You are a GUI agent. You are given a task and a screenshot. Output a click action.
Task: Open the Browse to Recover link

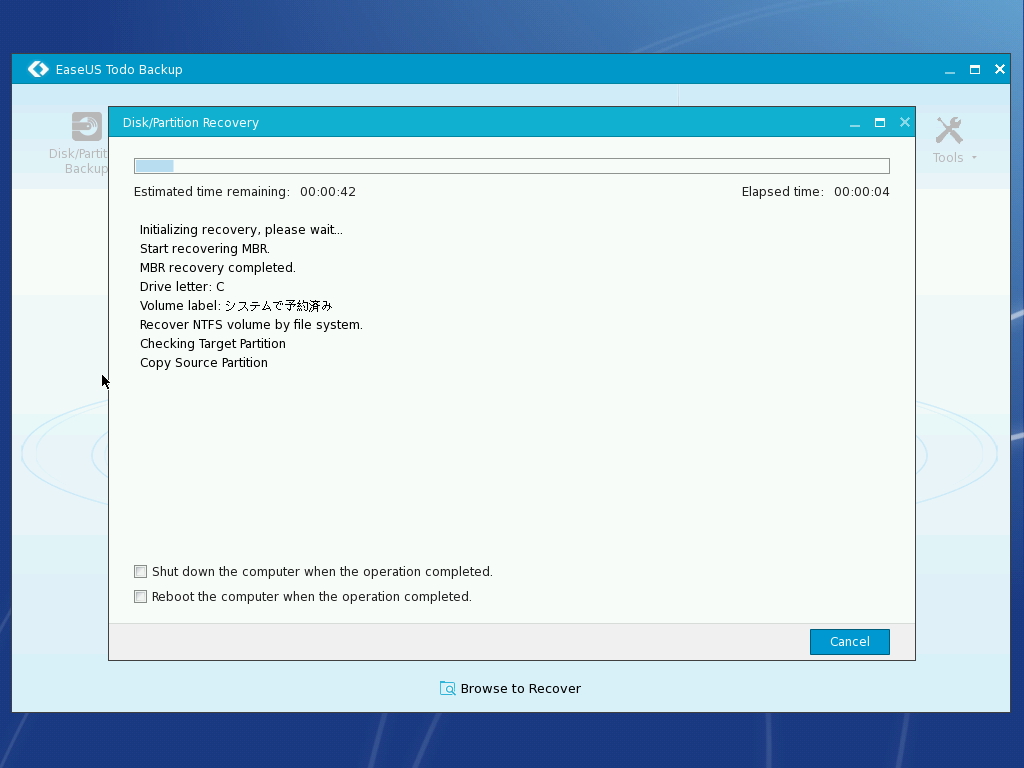520,688
